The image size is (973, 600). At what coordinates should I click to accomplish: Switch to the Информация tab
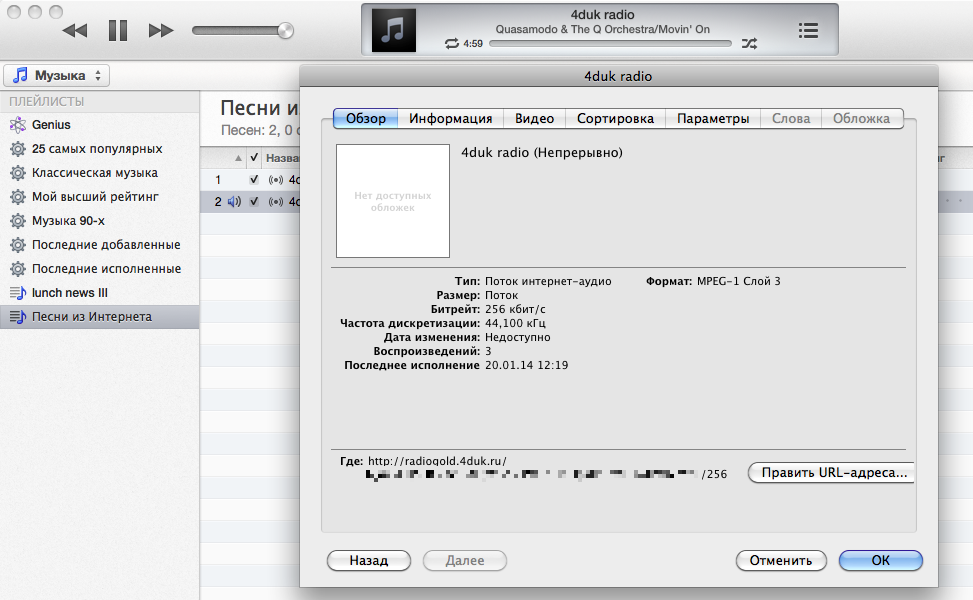[x=450, y=118]
